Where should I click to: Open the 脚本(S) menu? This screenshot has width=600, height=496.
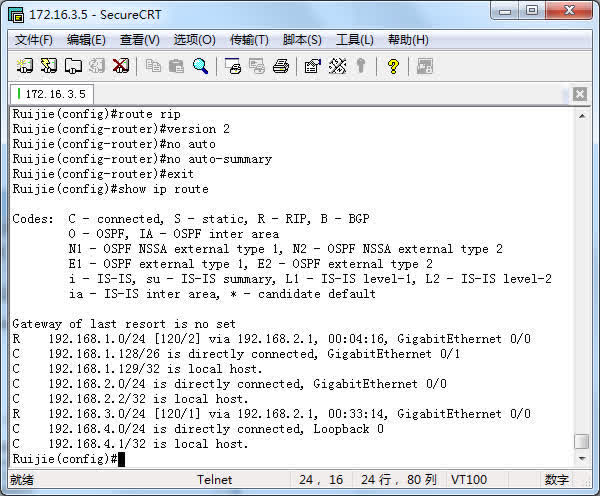click(302, 40)
